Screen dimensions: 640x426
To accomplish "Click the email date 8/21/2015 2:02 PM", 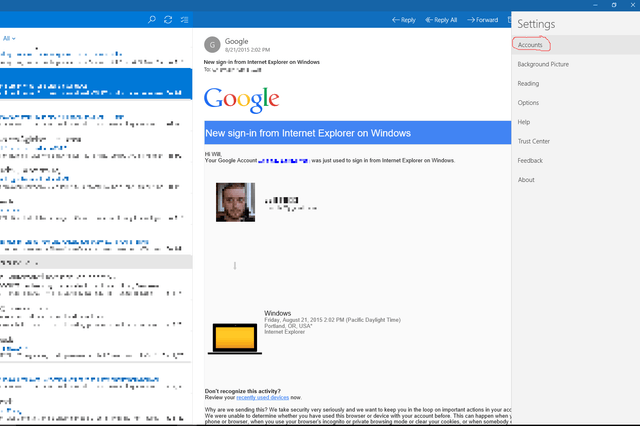I will (247, 50).
